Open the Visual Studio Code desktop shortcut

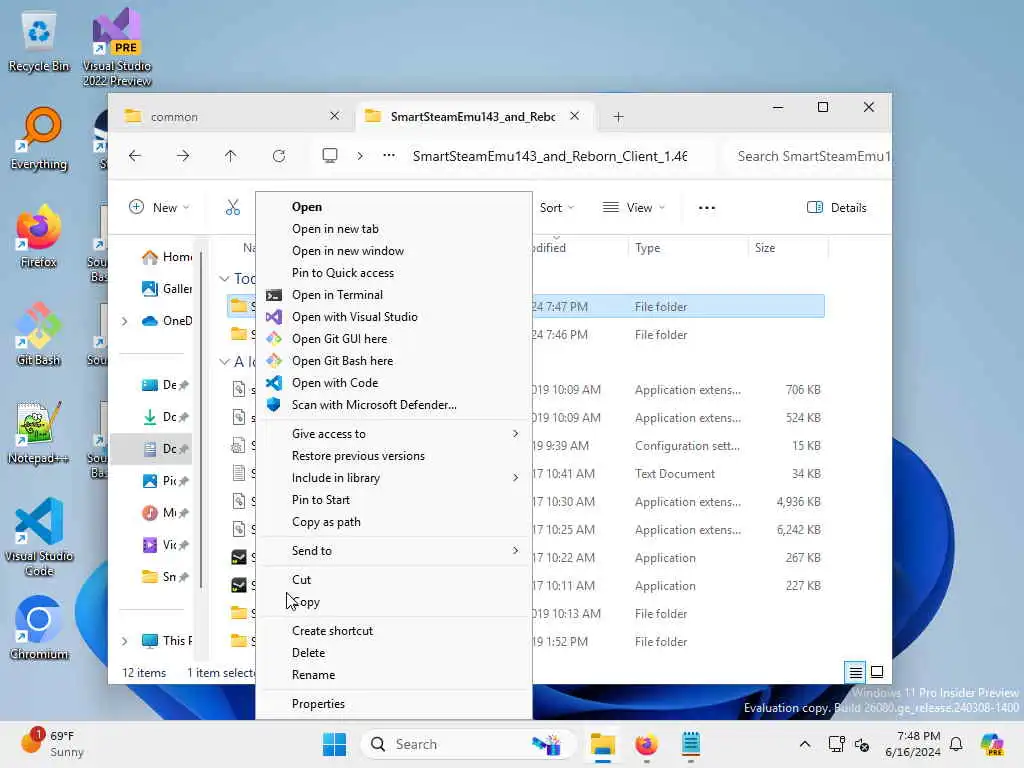click(39, 537)
